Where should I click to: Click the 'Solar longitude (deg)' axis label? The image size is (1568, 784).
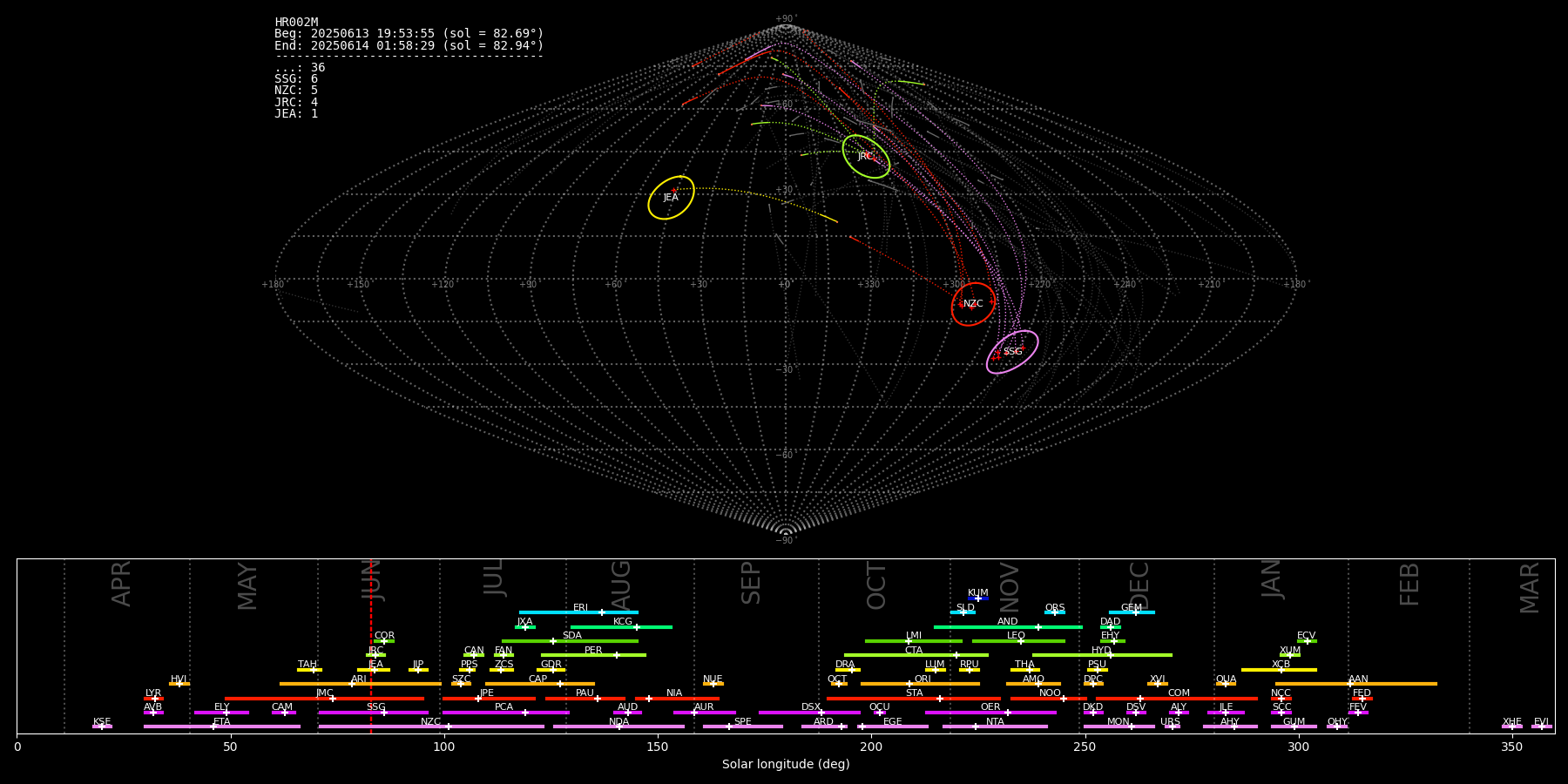point(786,765)
